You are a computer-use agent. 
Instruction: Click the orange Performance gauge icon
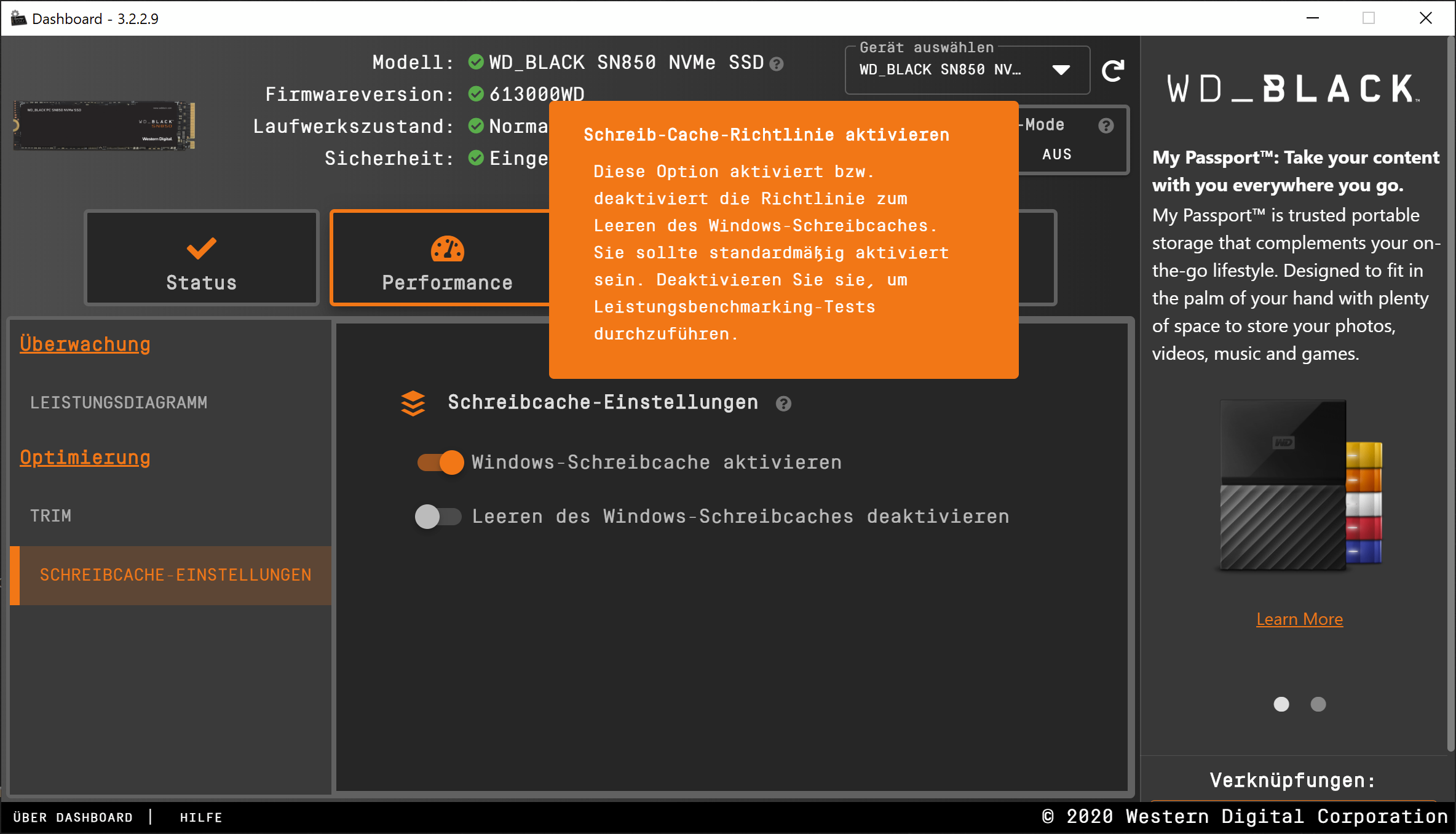(447, 249)
